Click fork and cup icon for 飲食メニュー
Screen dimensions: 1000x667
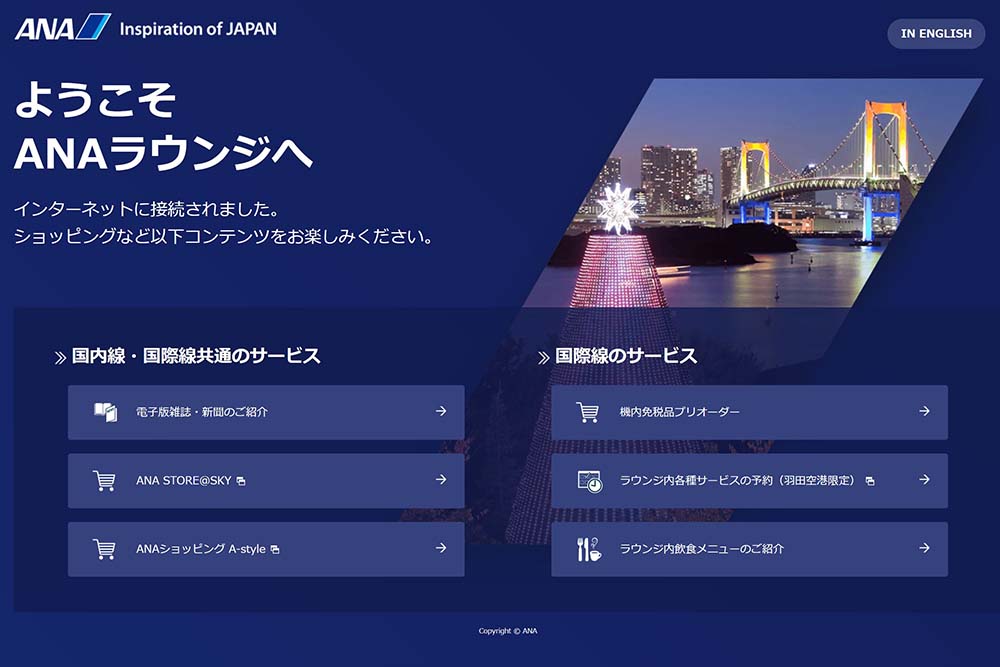[589, 549]
